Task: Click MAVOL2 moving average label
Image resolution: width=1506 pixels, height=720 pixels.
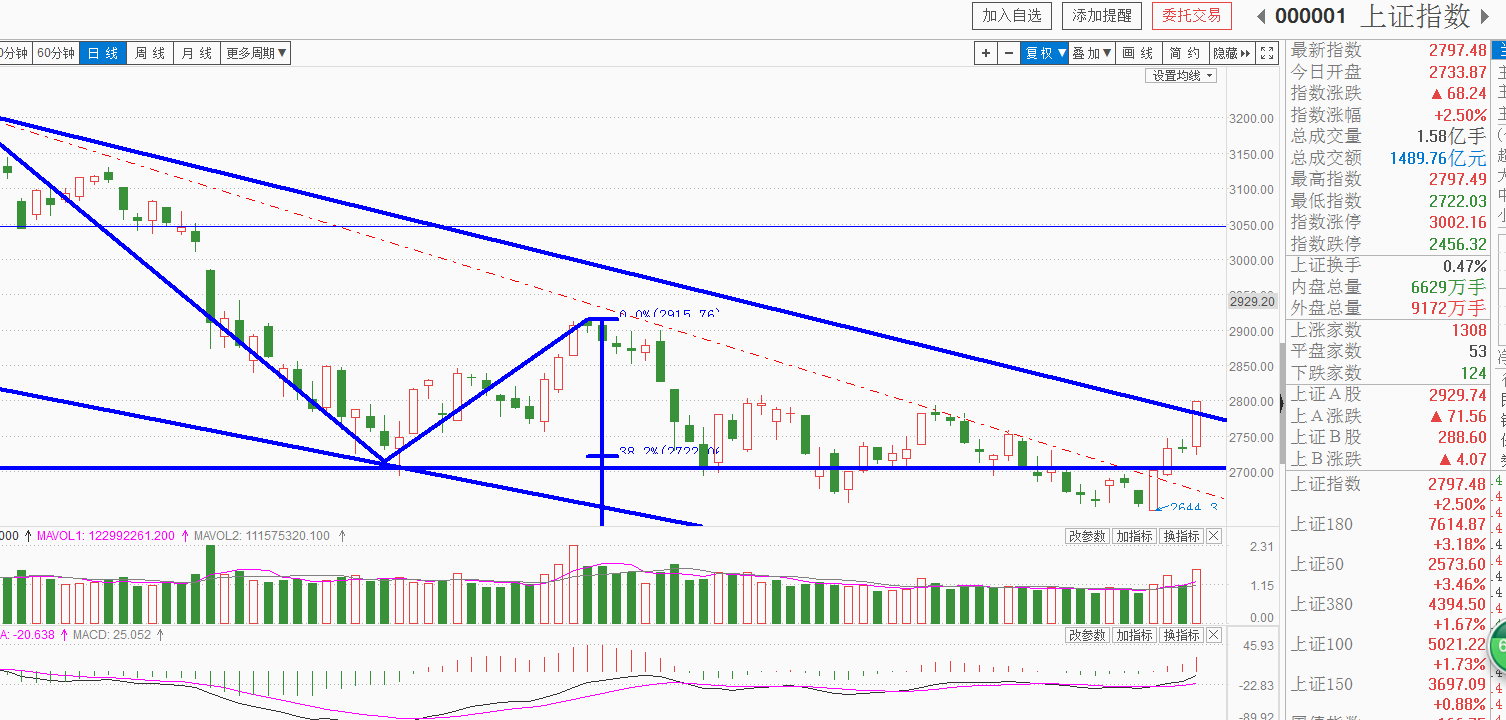Action: [262, 536]
